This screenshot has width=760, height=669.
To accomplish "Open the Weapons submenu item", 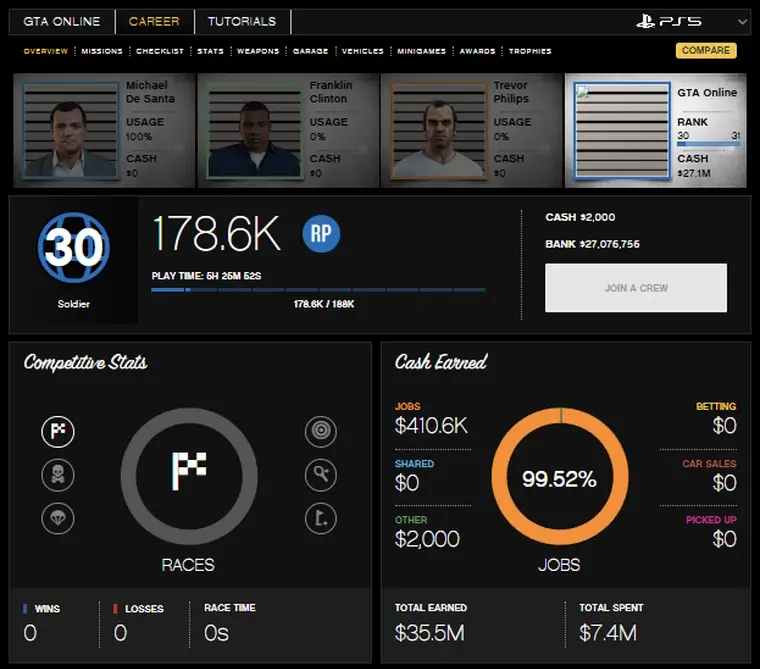I will (x=257, y=51).
